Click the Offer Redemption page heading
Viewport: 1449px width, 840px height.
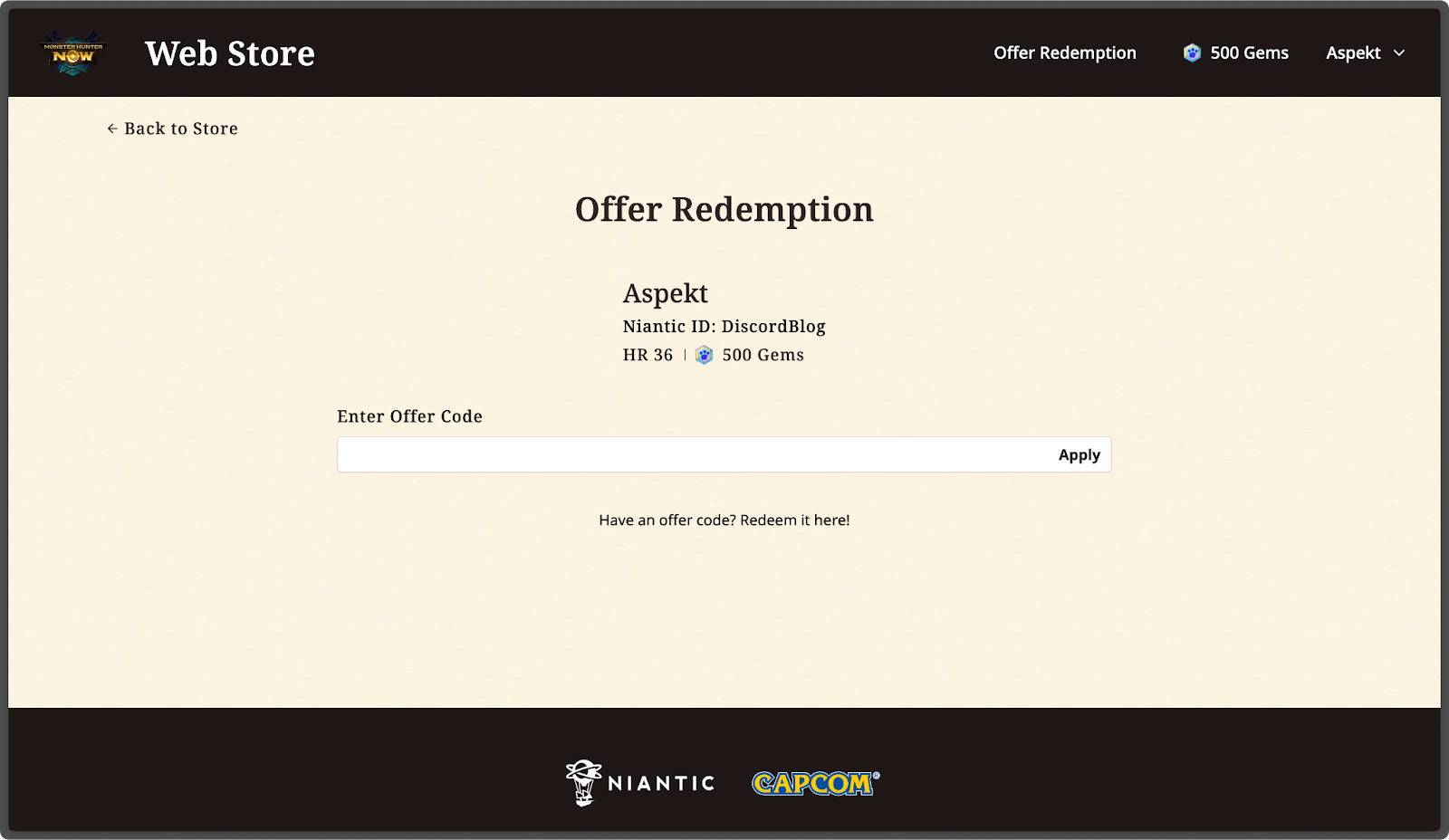(x=724, y=209)
